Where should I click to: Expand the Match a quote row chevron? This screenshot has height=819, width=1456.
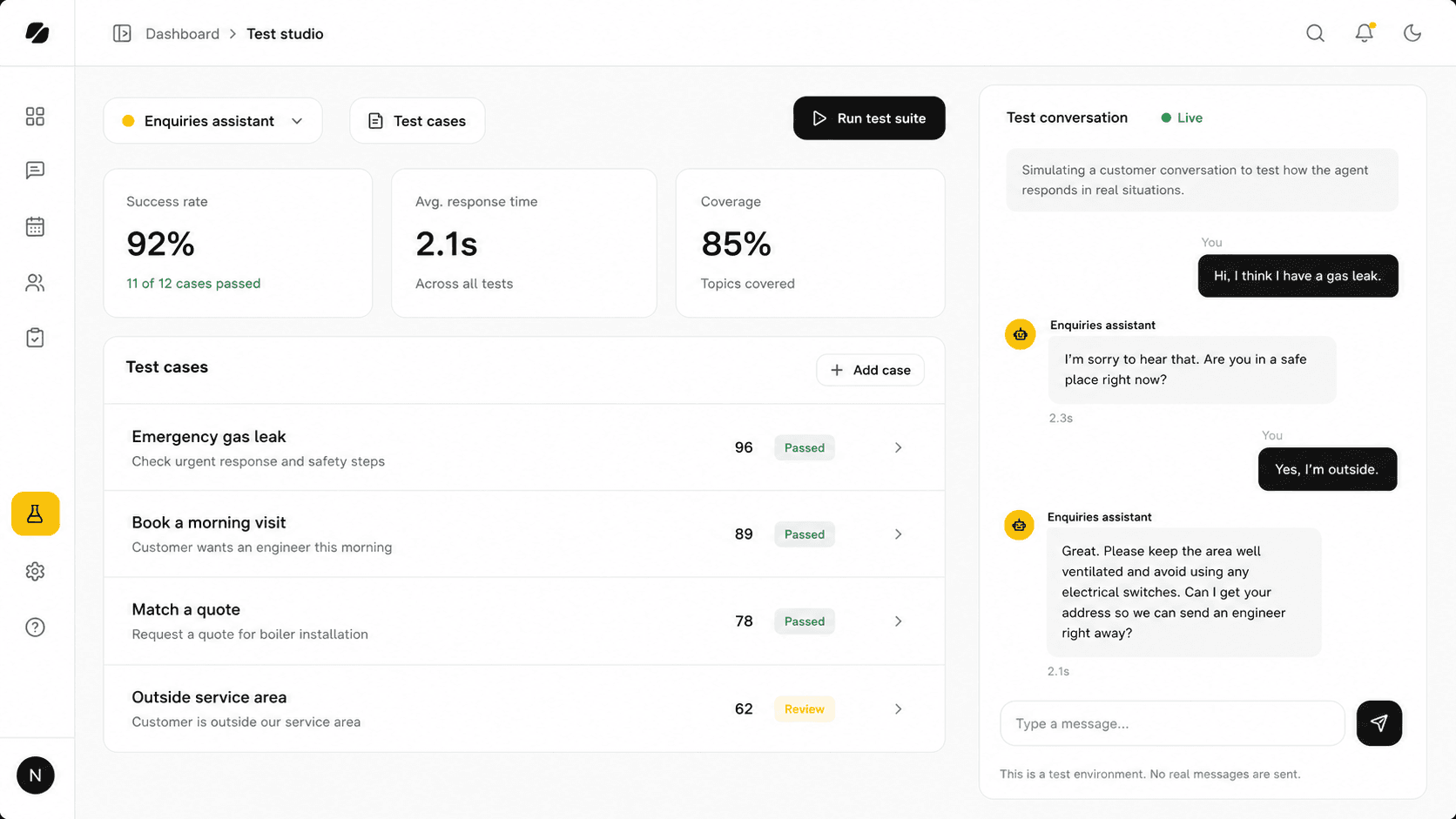(898, 621)
